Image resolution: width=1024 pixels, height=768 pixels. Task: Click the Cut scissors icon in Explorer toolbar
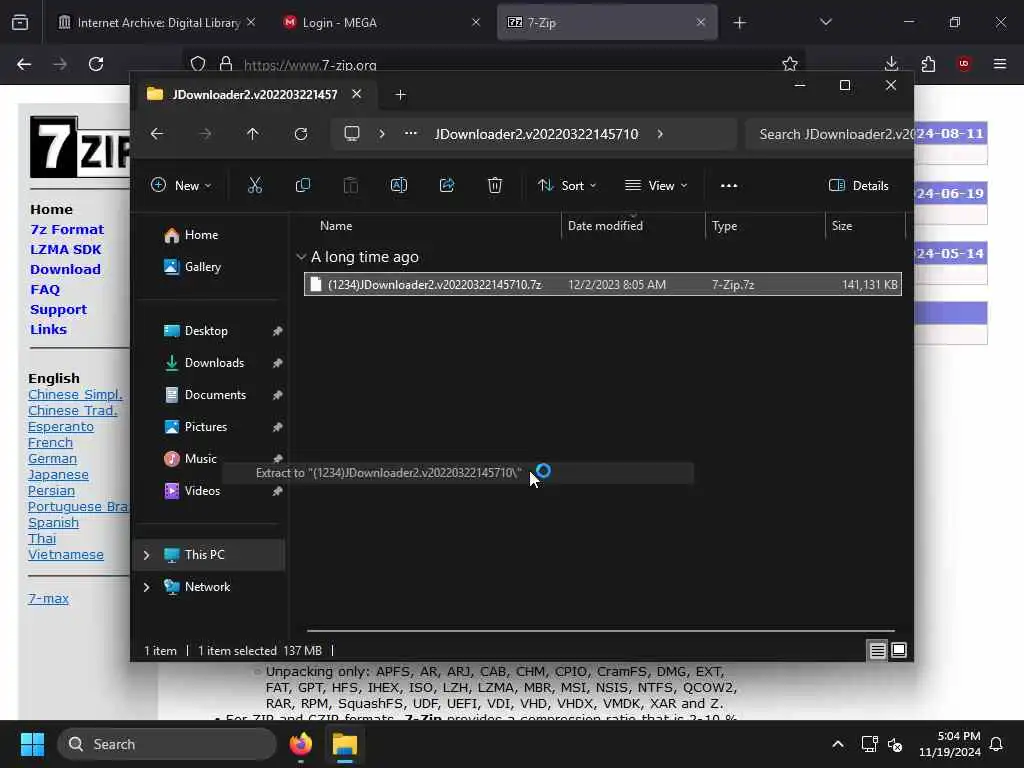(x=255, y=185)
